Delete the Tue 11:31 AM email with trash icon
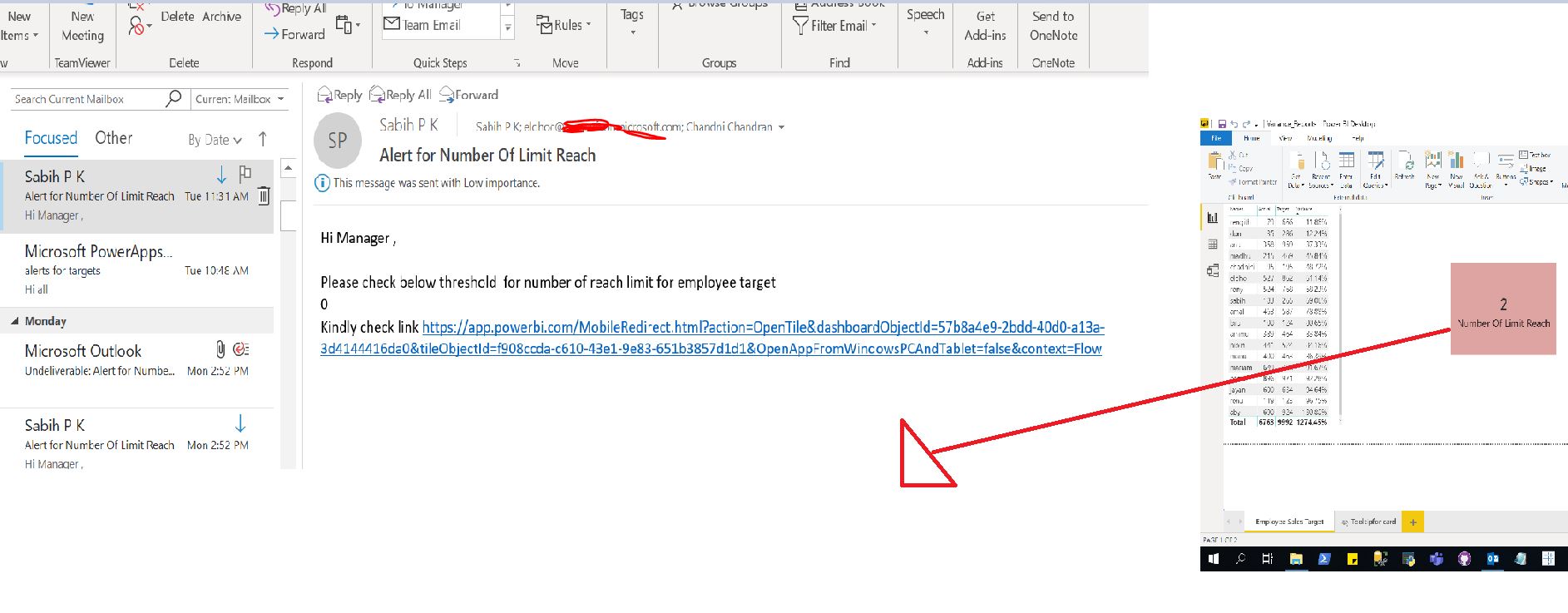1568x613 pixels. coord(264,195)
